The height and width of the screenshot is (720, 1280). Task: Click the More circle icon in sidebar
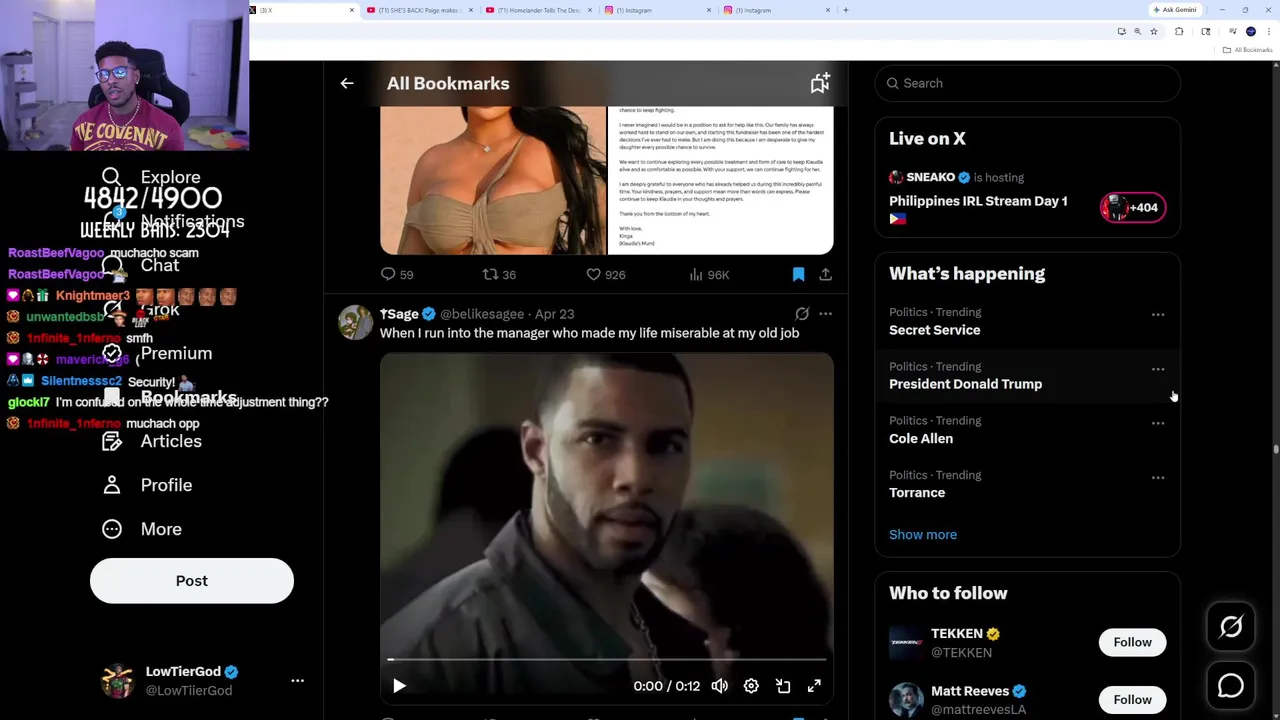pos(112,529)
